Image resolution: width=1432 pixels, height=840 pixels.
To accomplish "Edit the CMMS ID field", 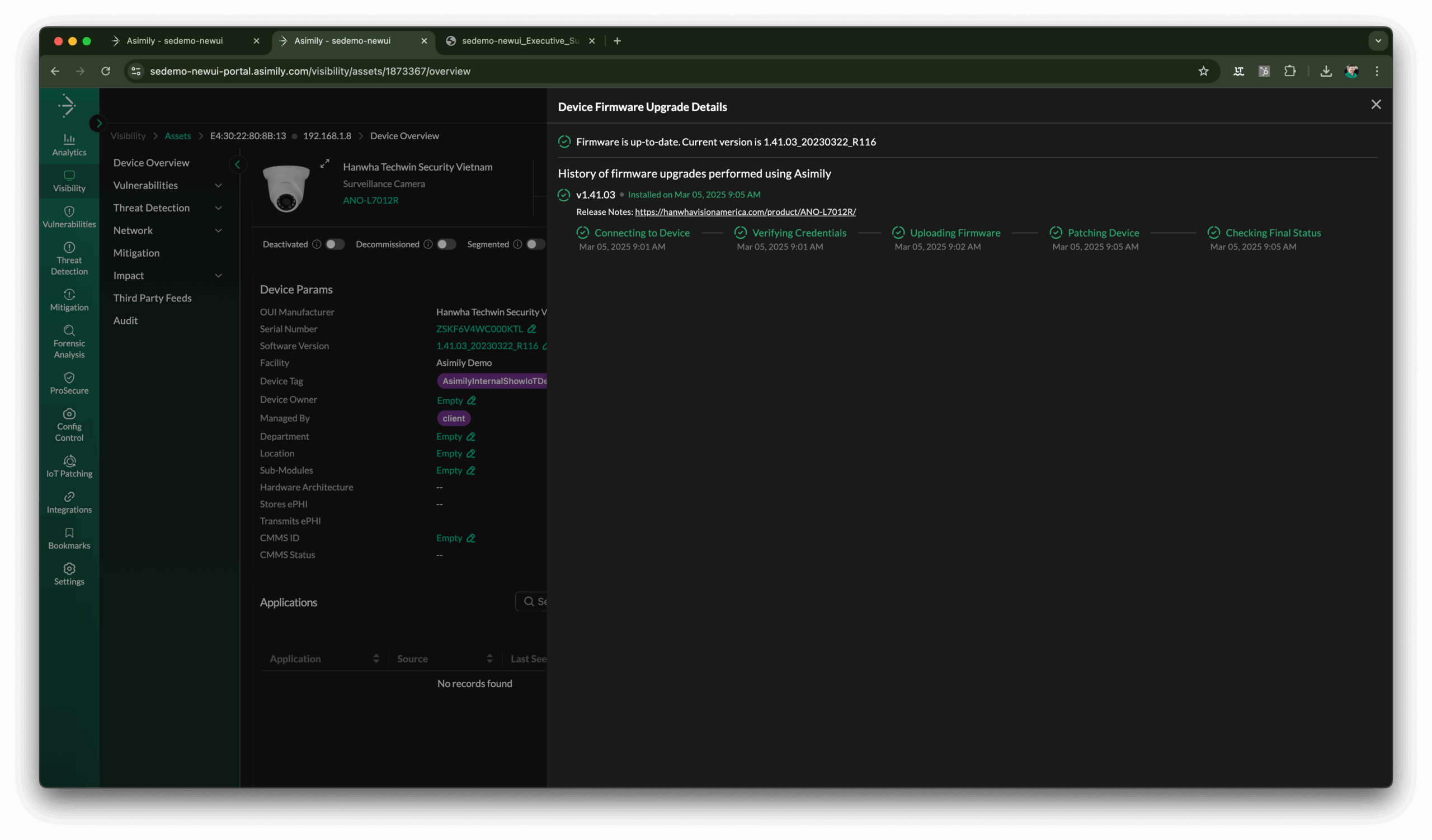I will (x=470, y=538).
